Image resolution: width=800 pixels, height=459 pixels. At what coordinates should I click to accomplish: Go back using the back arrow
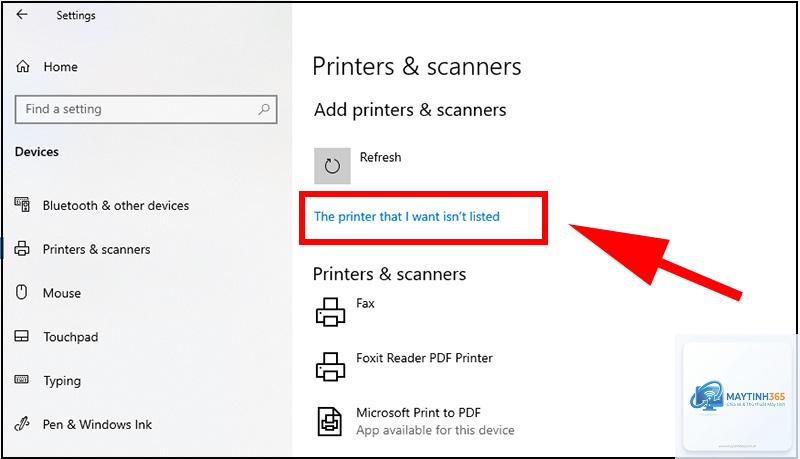coord(22,15)
